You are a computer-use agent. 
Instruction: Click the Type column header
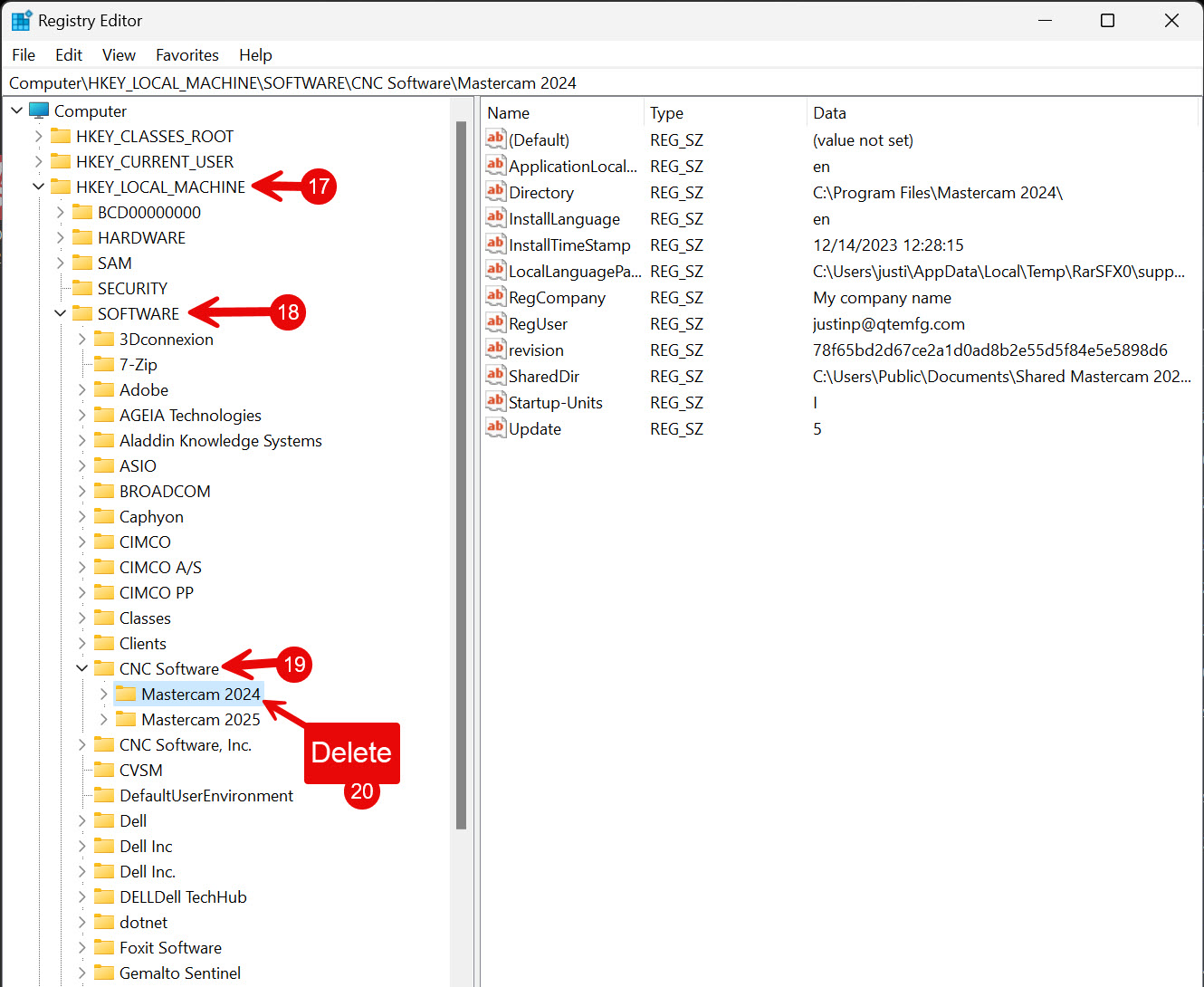(725, 113)
